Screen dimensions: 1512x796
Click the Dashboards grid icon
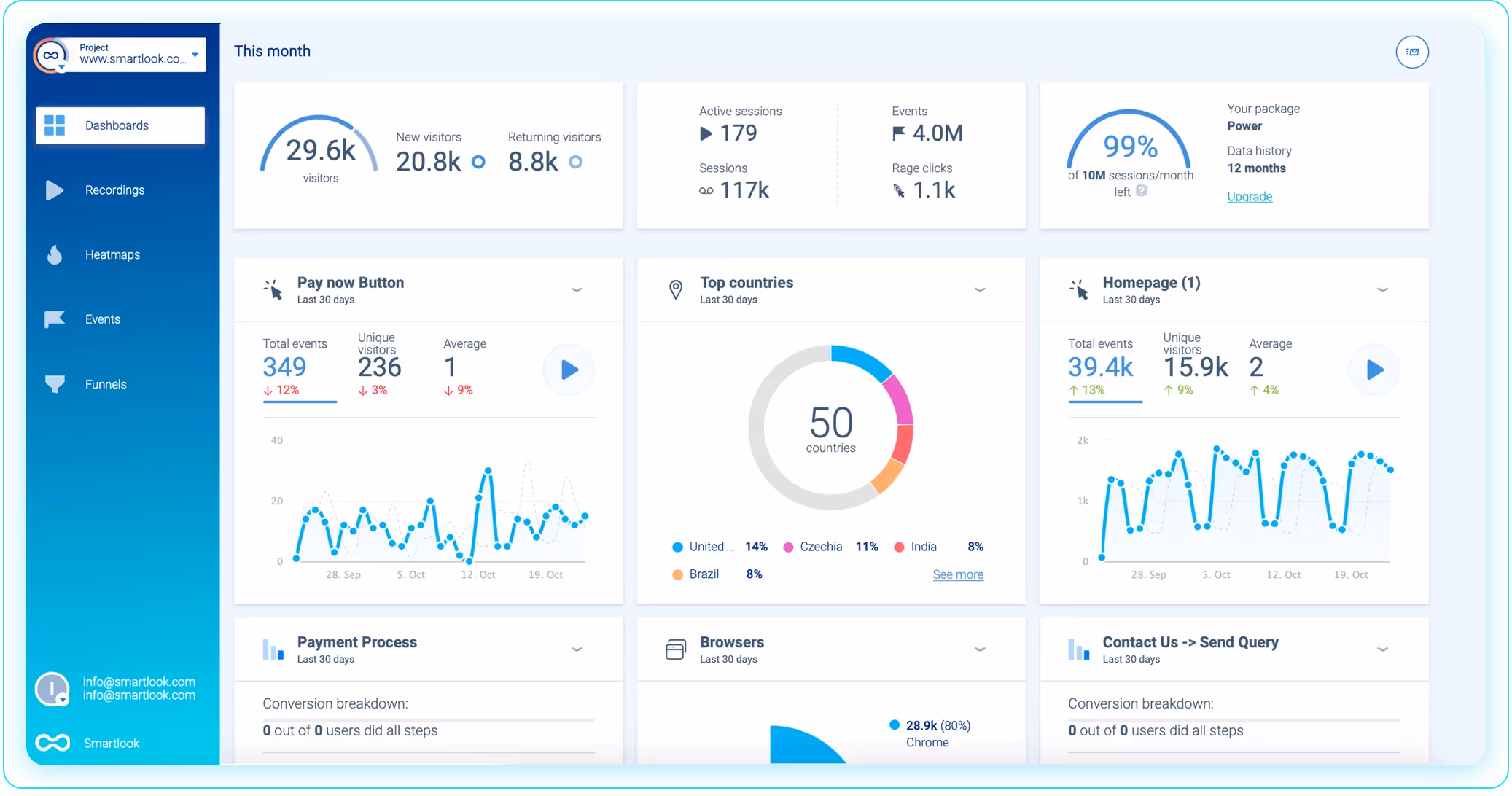[x=55, y=125]
